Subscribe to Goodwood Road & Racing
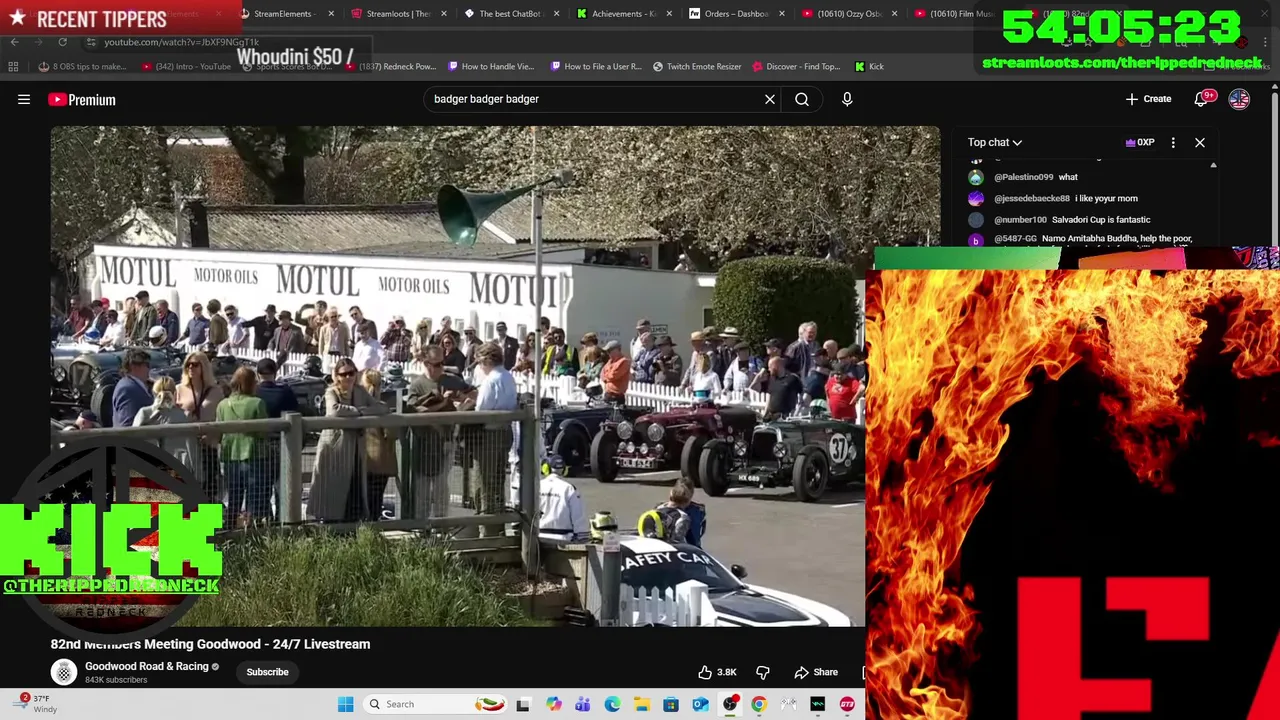 pos(267,672)
